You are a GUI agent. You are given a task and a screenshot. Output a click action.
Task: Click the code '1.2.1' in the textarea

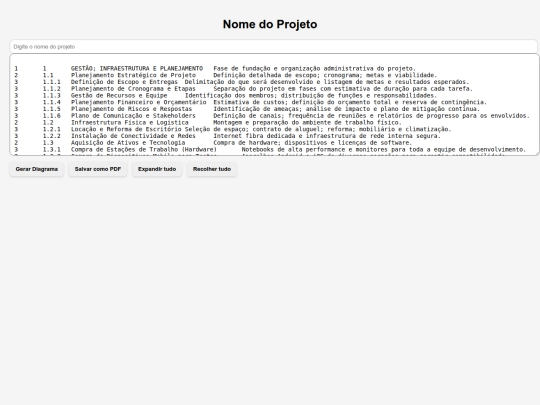[x=52, y=129]
